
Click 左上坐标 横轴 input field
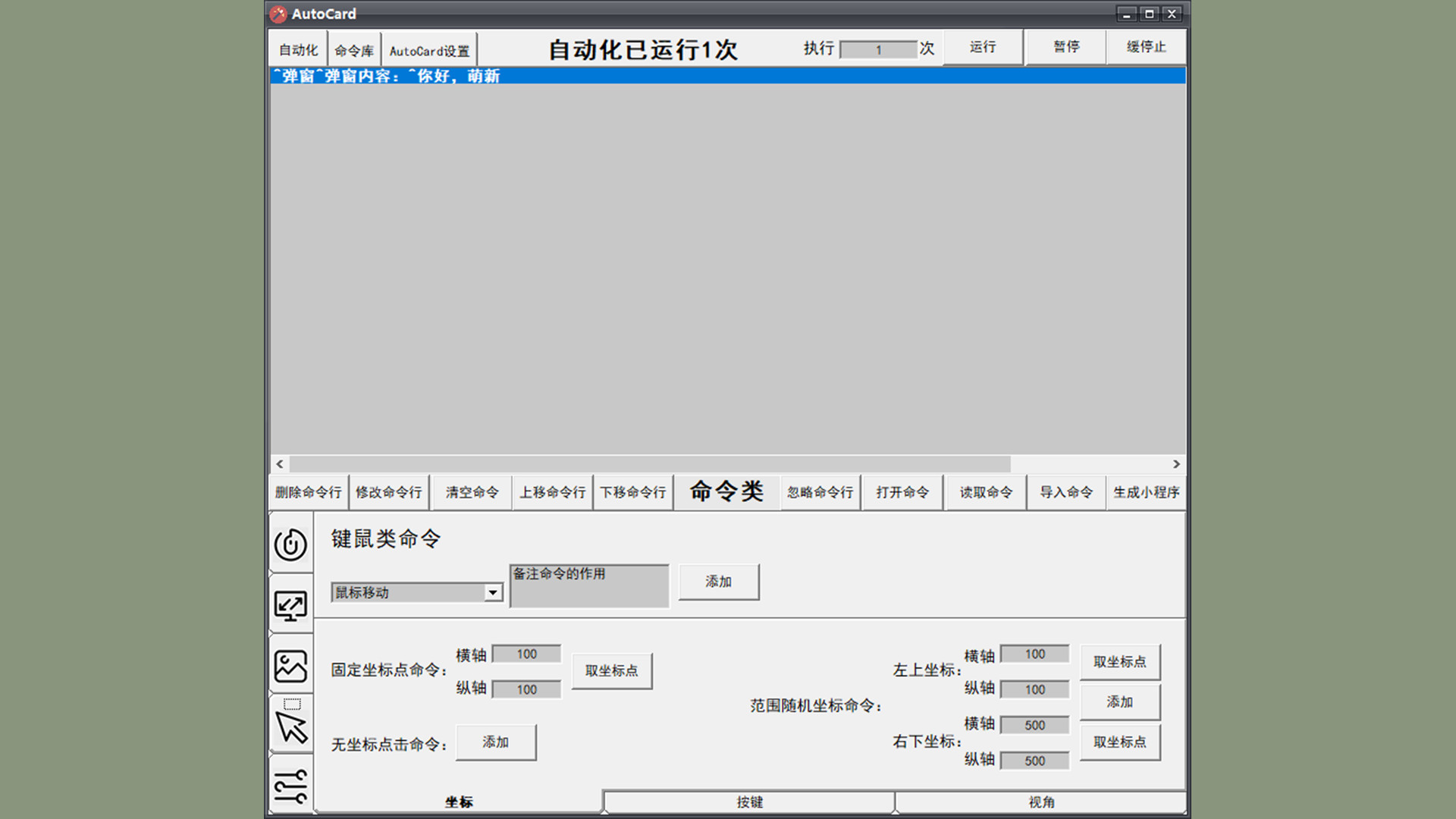click(x=1034, y=654)
